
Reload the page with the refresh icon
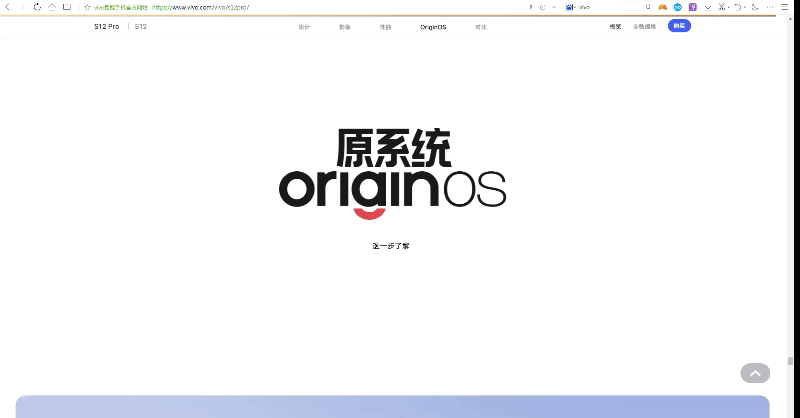point(37,7)
